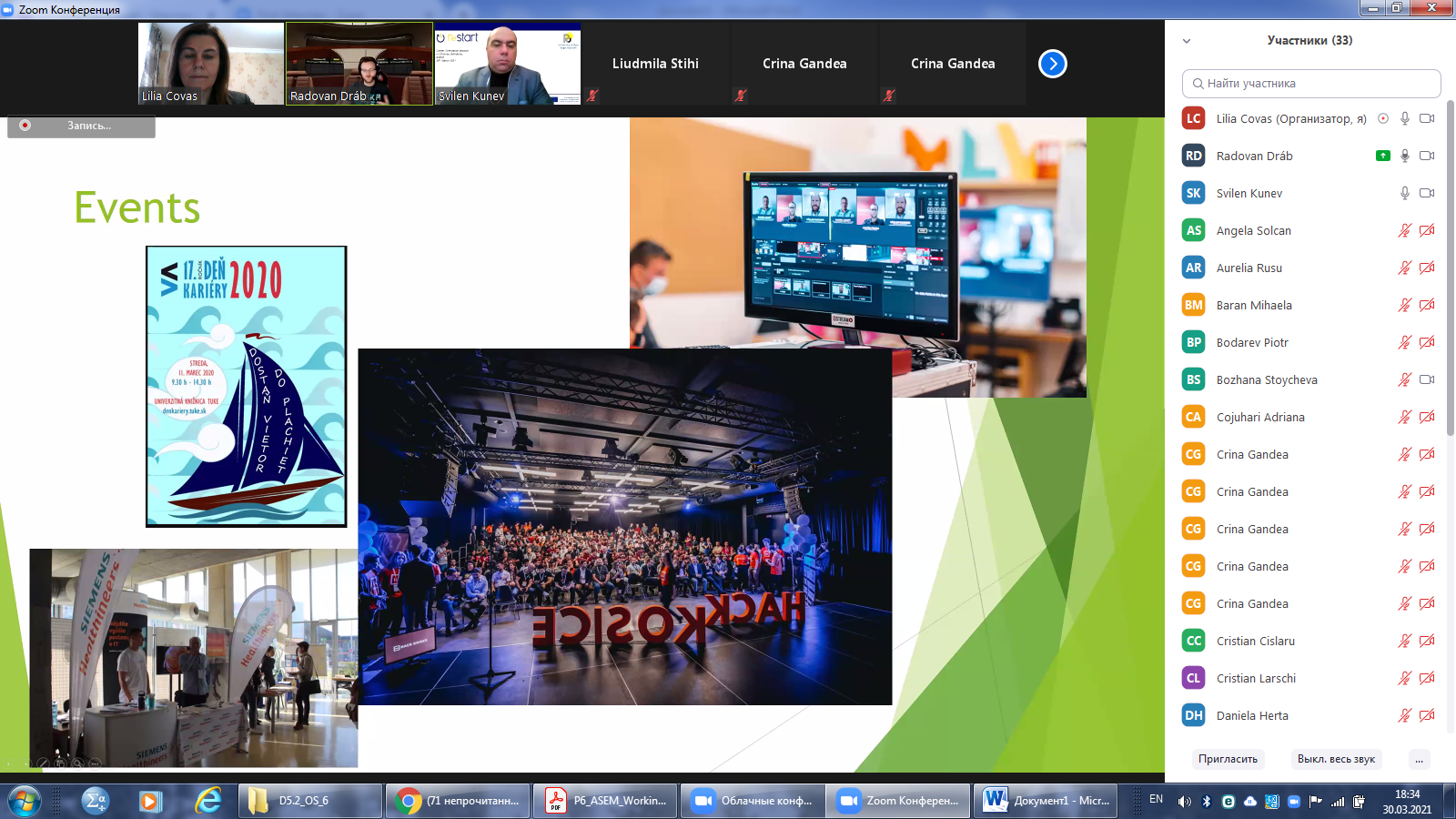Click the DH avatar of Daniela Herta
The width and height of the screenshot is (1456, 819).
[x=1194, y=715]
